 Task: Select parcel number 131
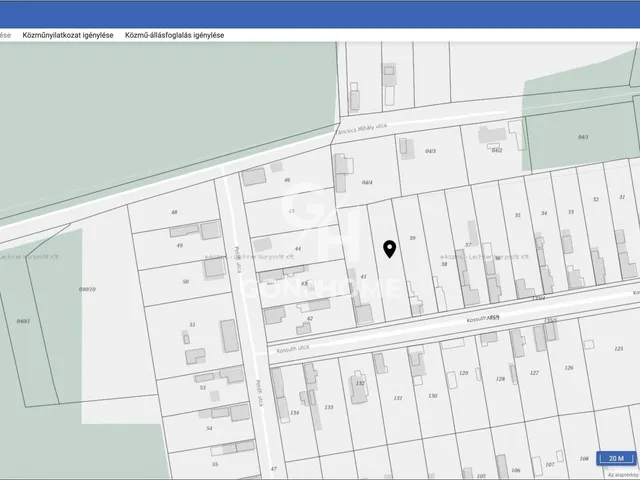pyautogui.click(x=398, y=398)
